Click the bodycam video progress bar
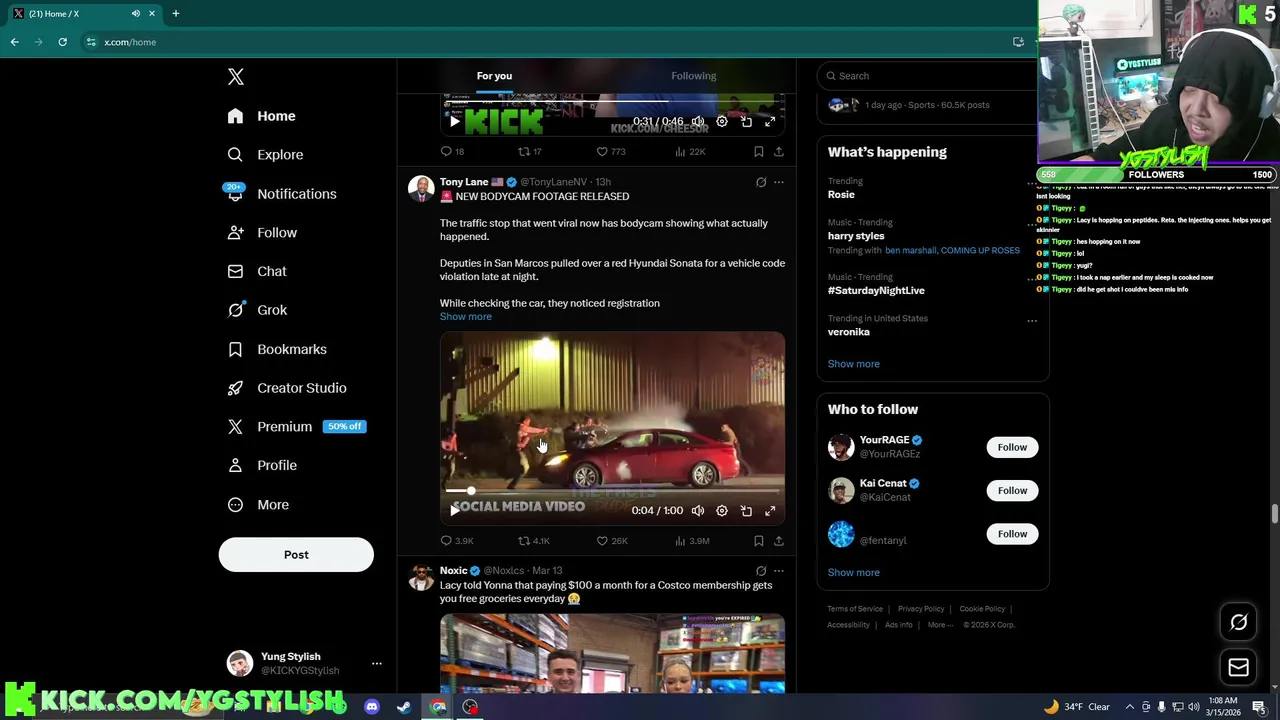1280x720 pixels. pyautogui.click(x=612, y=491)
